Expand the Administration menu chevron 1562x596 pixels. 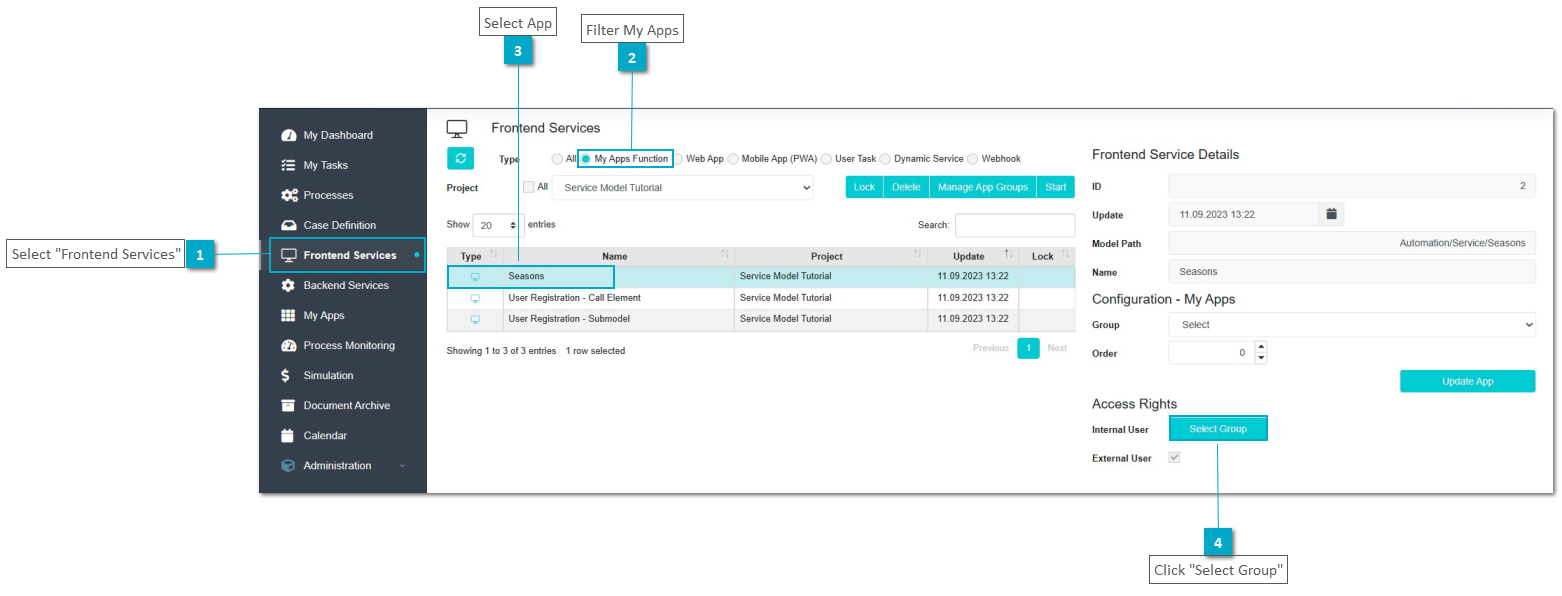coord(402,466)
